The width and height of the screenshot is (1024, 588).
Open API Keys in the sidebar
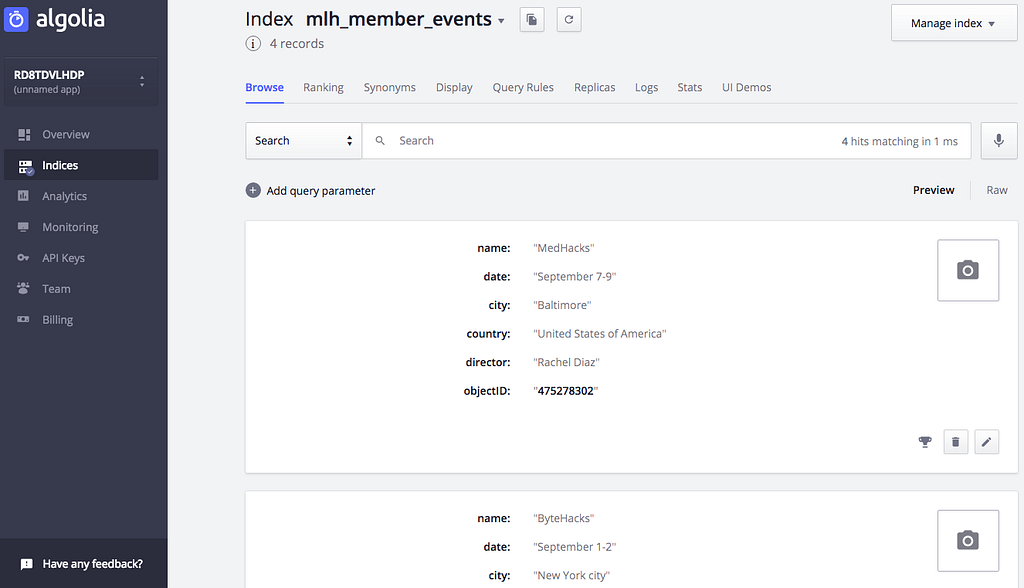pos(63,258)
